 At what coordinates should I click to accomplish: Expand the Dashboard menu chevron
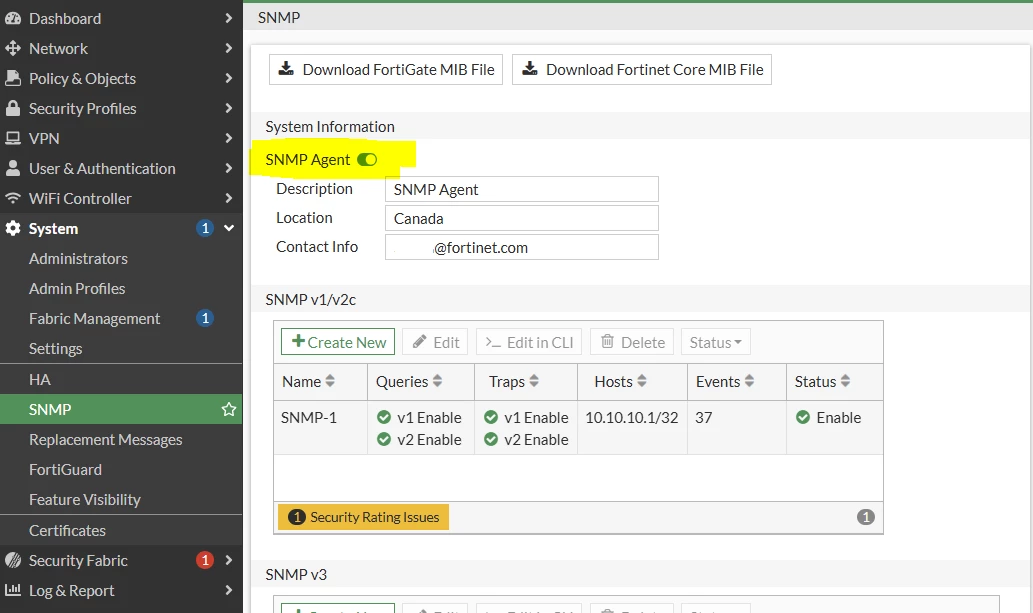click(x=228, y=18)
